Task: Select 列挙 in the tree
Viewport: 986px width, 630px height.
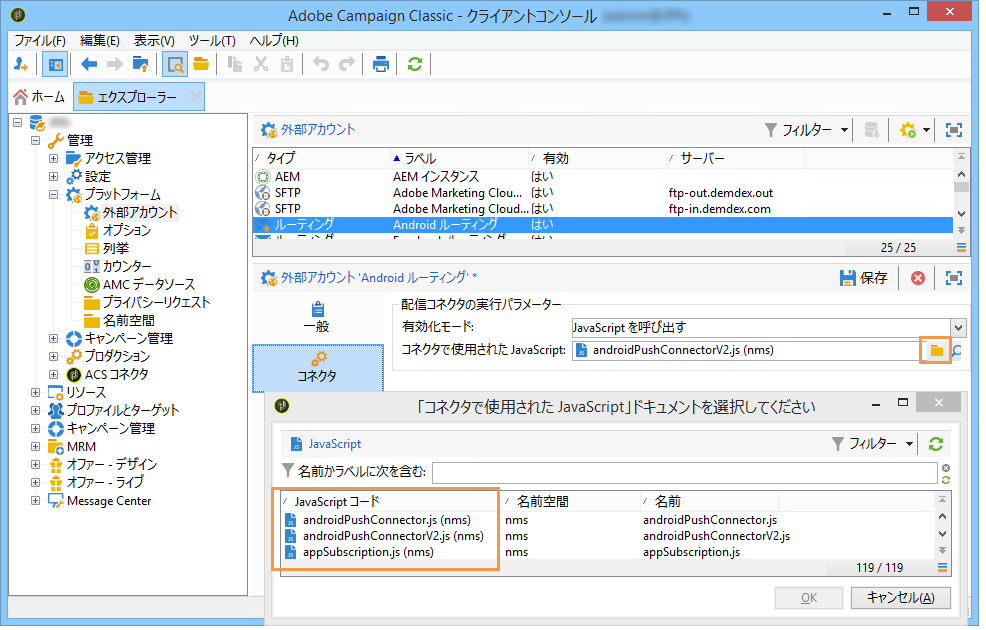Action: click(115, 248)
